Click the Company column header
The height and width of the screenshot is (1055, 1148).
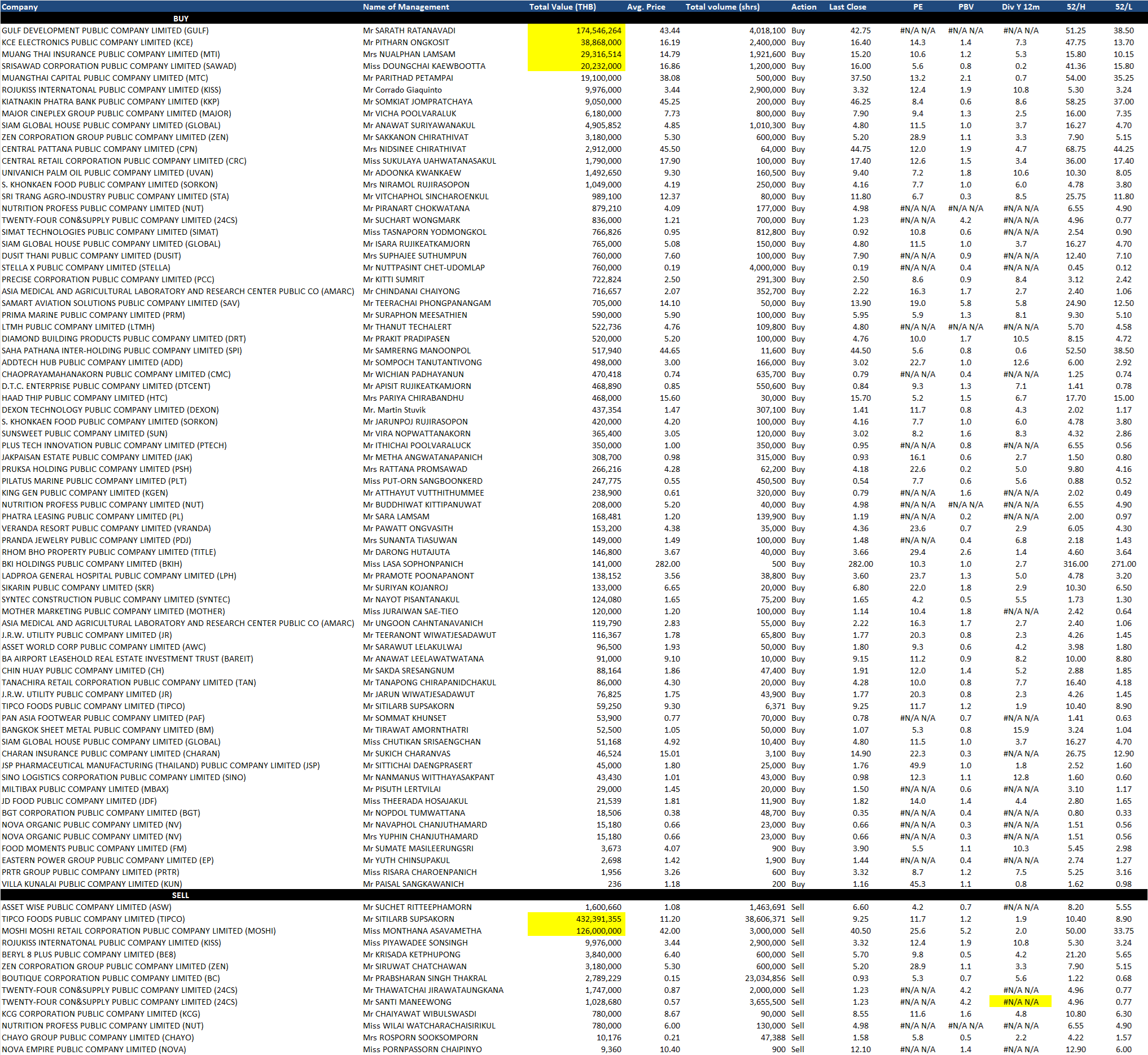(x=20, y=7)
